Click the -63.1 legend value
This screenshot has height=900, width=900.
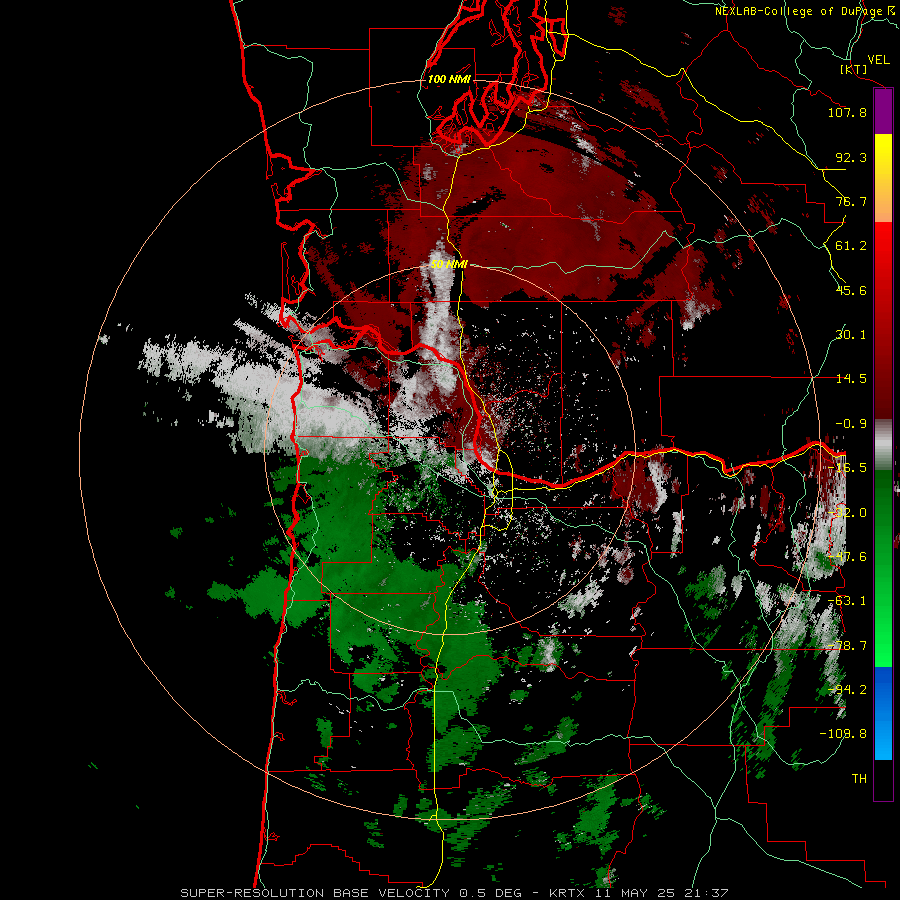click(847, 601)
